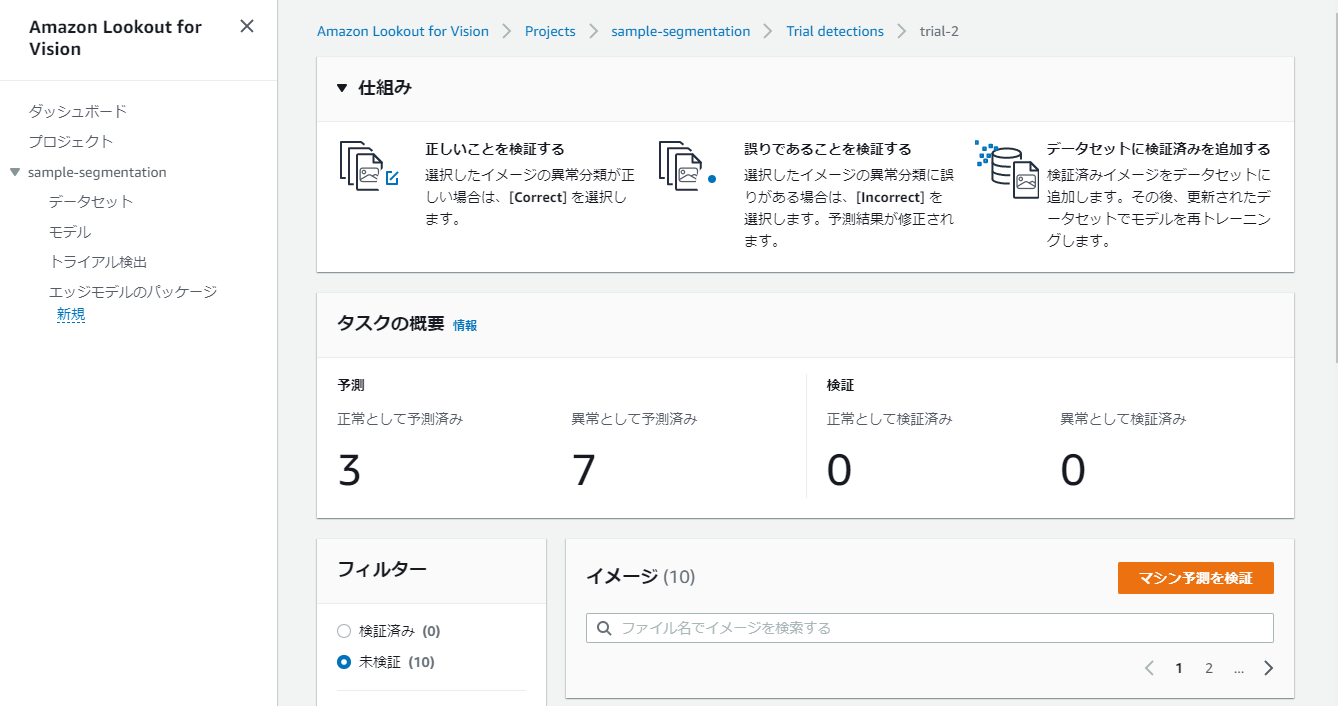Viewport: 1338px width, 706px height.
Task: Open エッジモデルのパッケージ in the sidebar
Action: 133,292
